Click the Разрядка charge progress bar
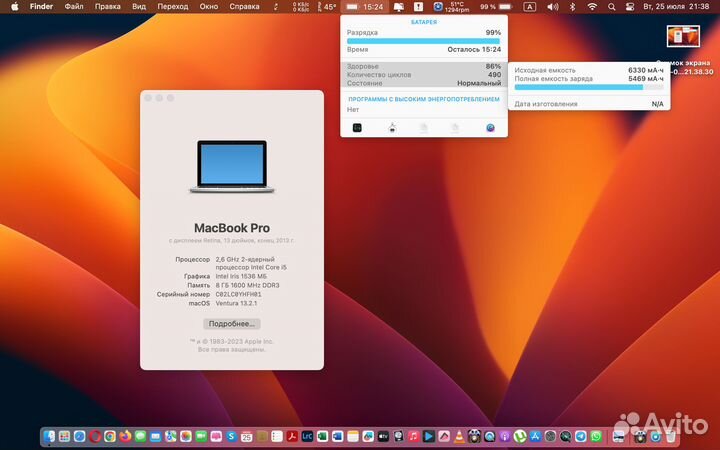 point(423,41)
